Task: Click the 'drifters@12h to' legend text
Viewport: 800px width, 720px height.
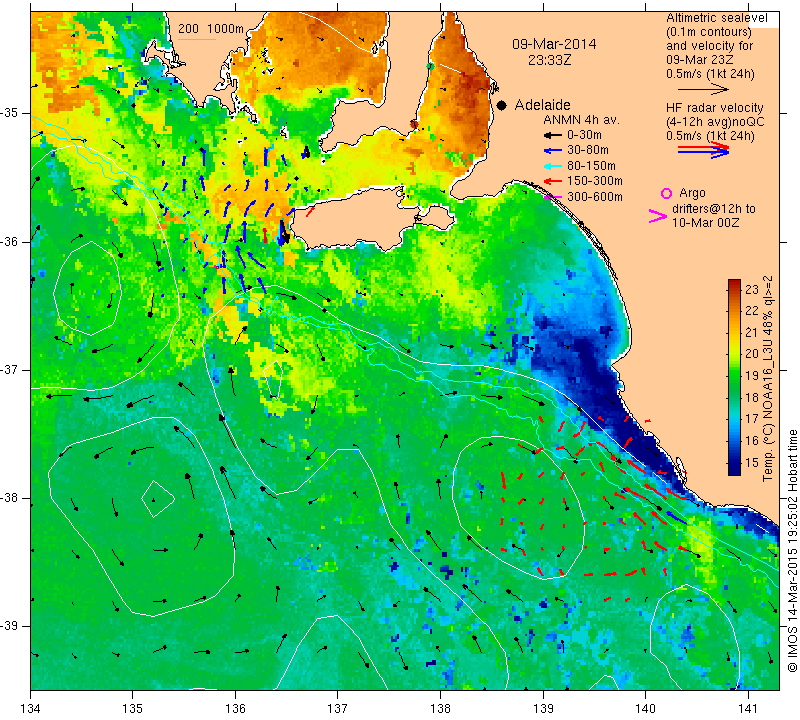Action: coord(714,209)
